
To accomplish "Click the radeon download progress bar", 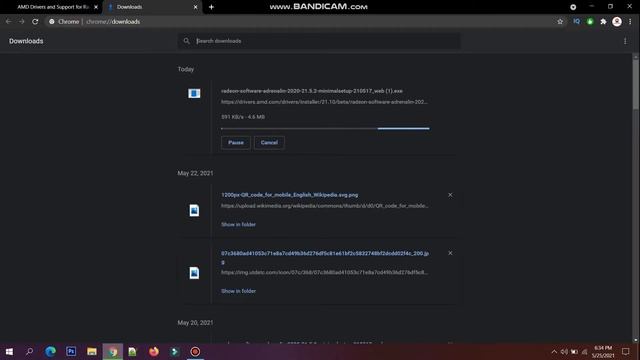I will tap(325, 128).
